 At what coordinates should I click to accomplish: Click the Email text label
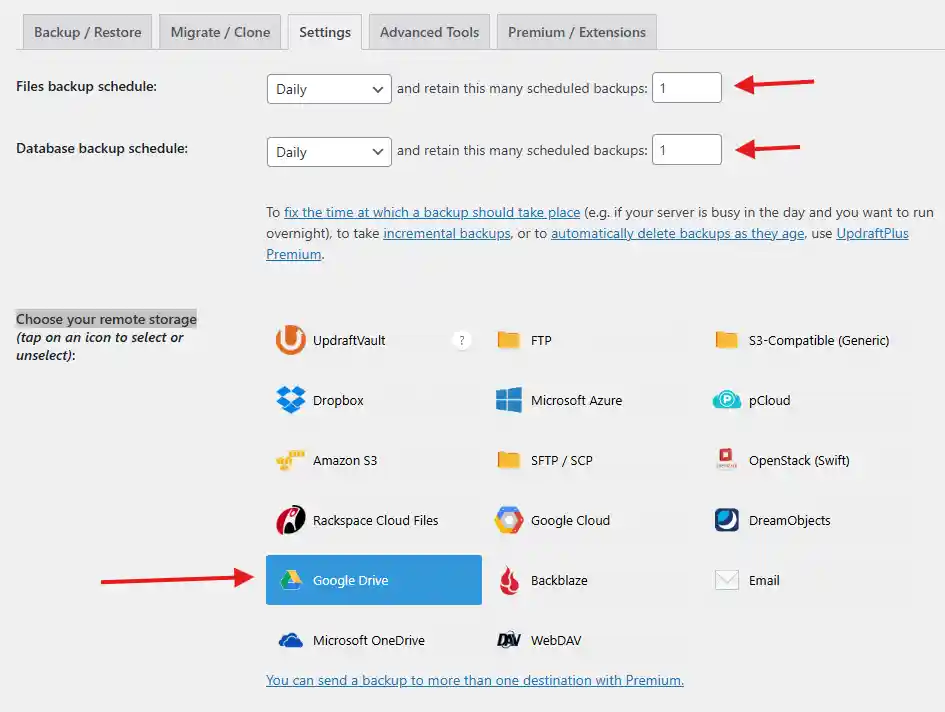click(x=764, y=581)
